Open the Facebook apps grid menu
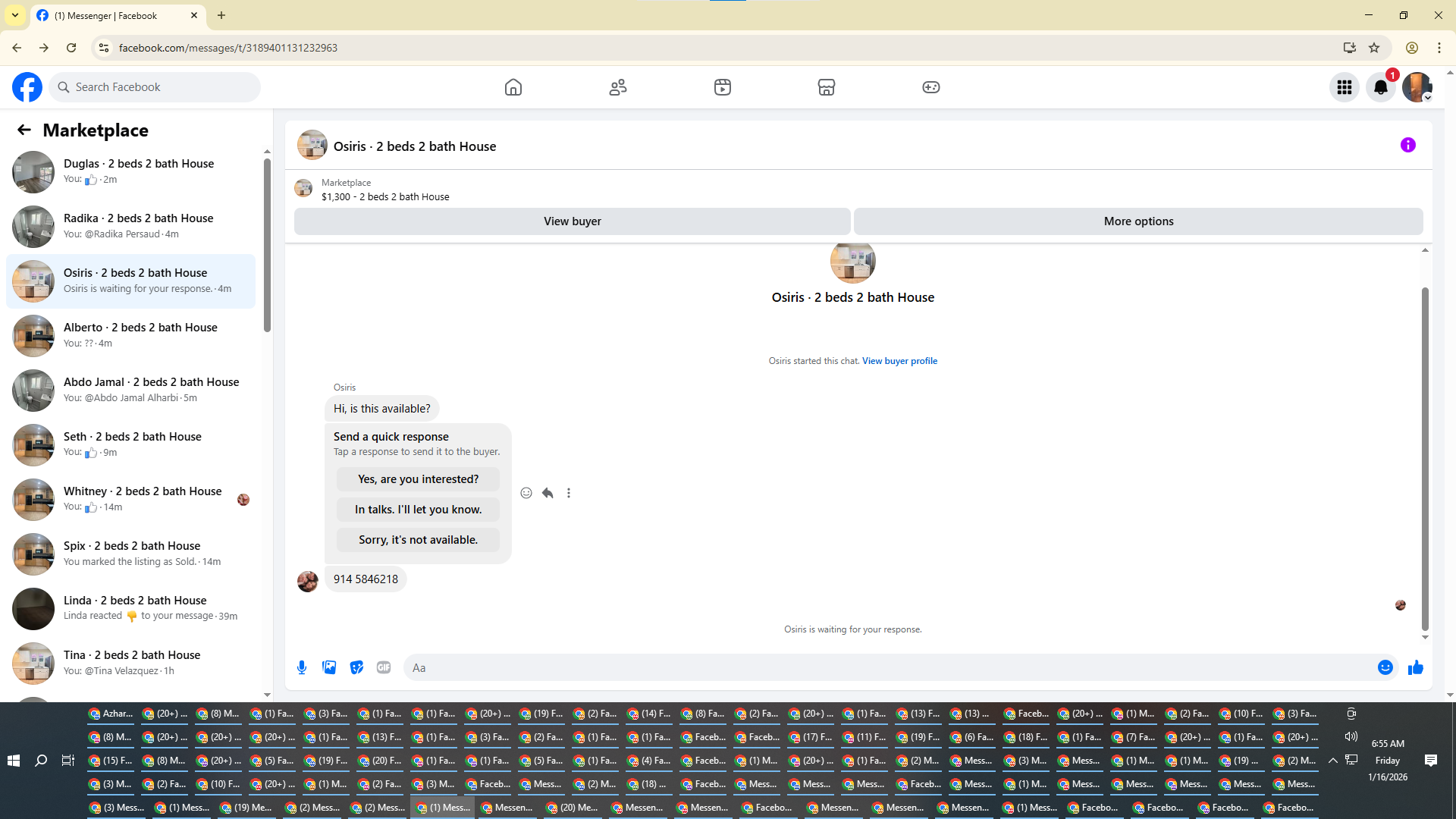Screen dimensions: 1456x819 (x=1345, y=87)
